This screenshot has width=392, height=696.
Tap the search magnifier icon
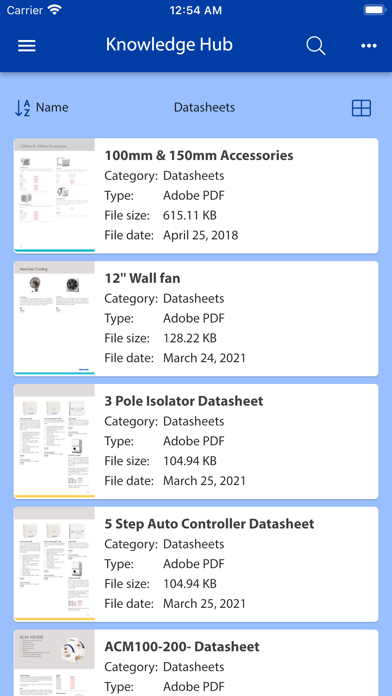316,46
